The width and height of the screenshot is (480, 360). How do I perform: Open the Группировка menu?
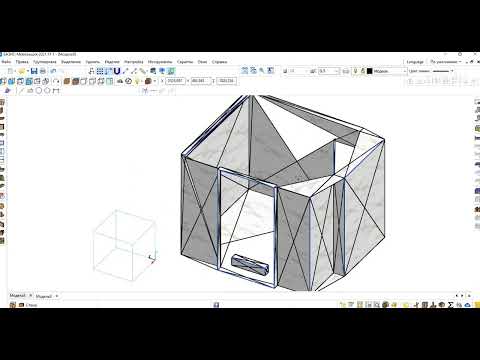[x=45, y=62]
